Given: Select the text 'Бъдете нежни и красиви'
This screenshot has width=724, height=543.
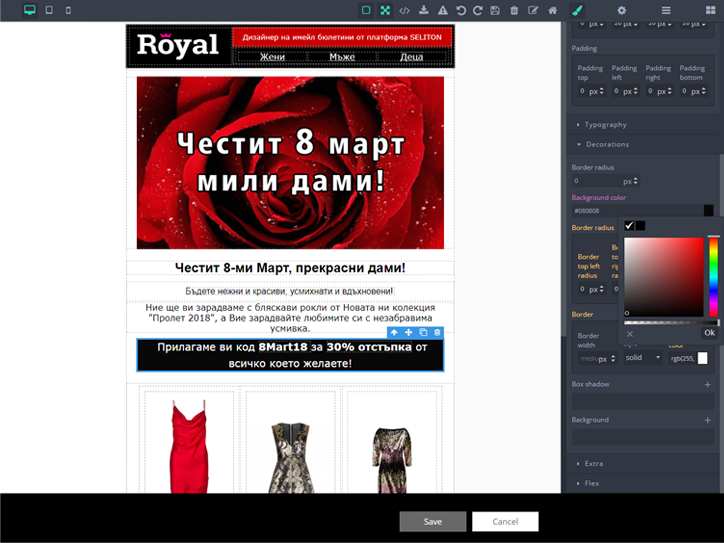Looking at the screenshot, I should tap(290, 291).
